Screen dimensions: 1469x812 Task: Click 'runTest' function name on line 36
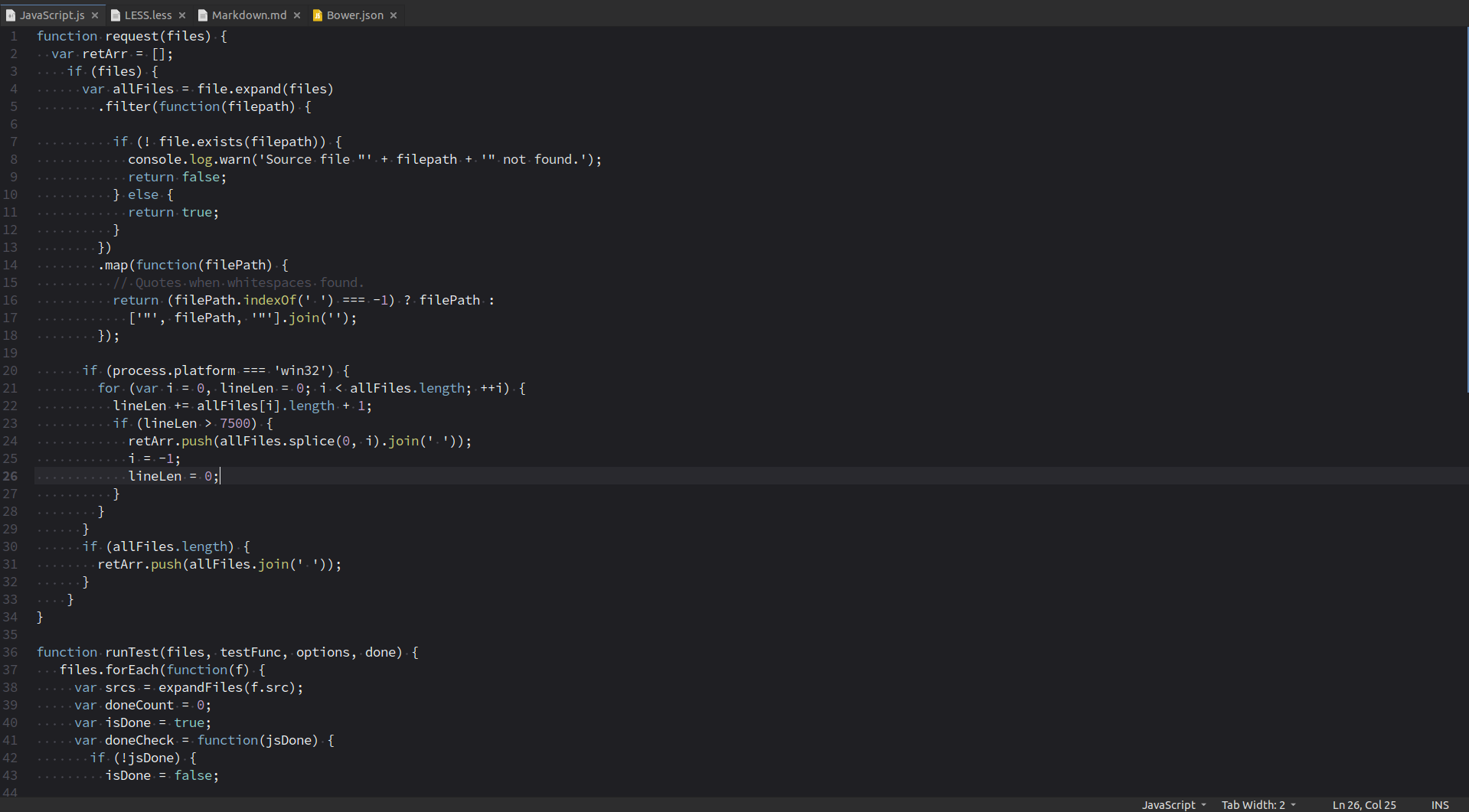(132, 652)
